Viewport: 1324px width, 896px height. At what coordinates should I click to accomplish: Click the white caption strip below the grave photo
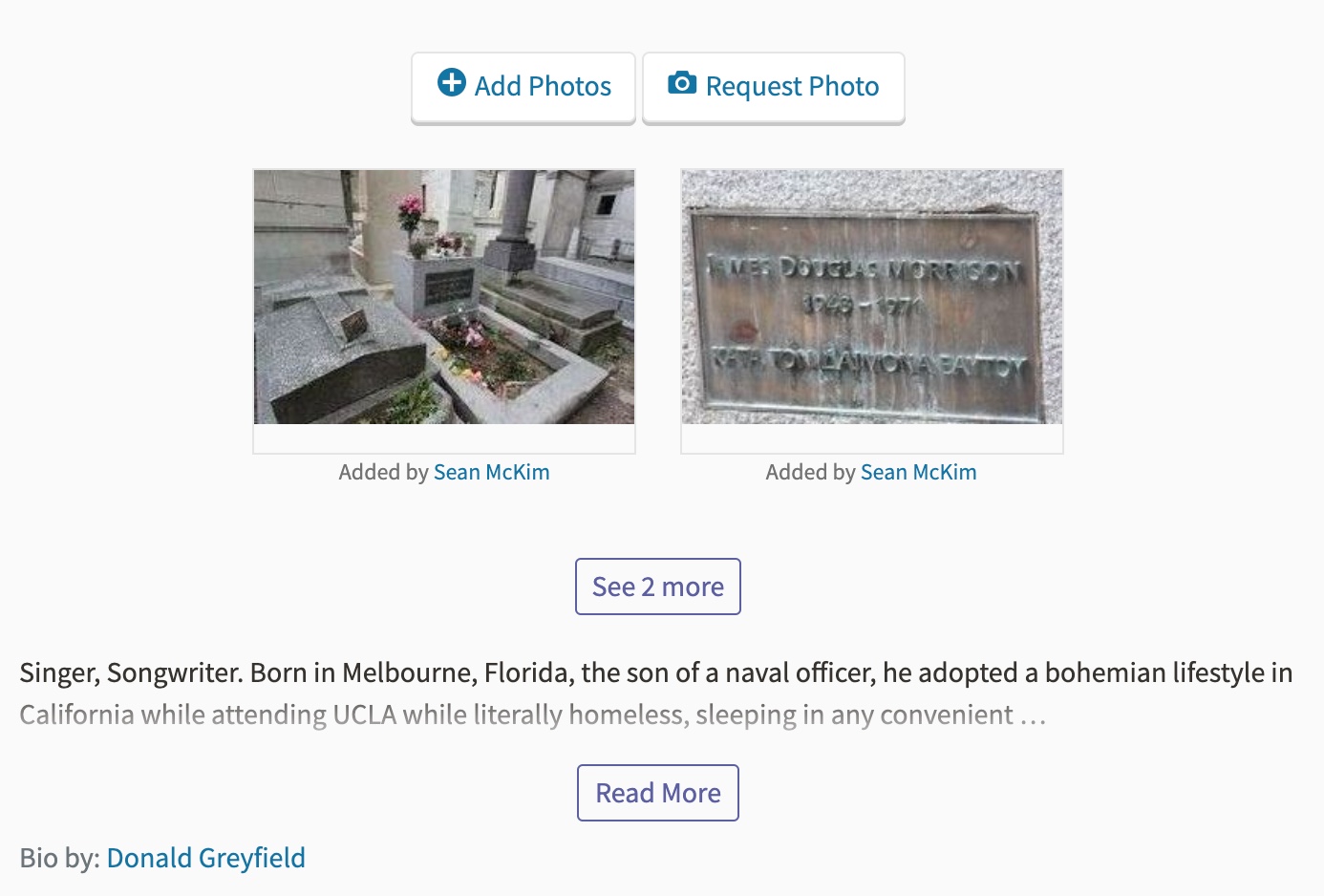[x=444, y=438]
